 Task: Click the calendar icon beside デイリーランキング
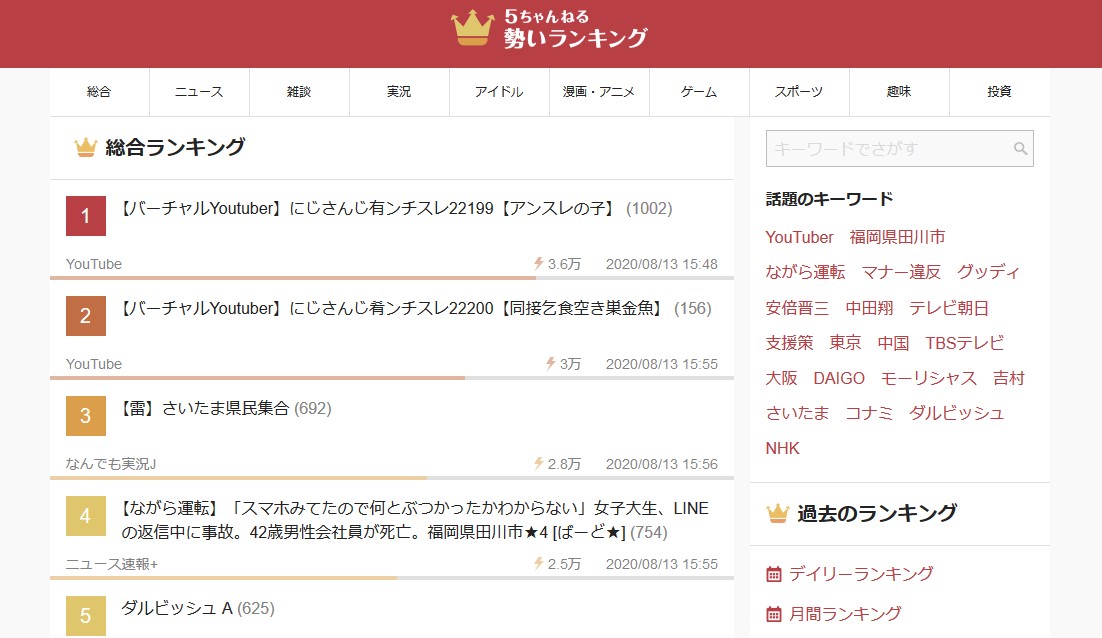click(773, 574)
